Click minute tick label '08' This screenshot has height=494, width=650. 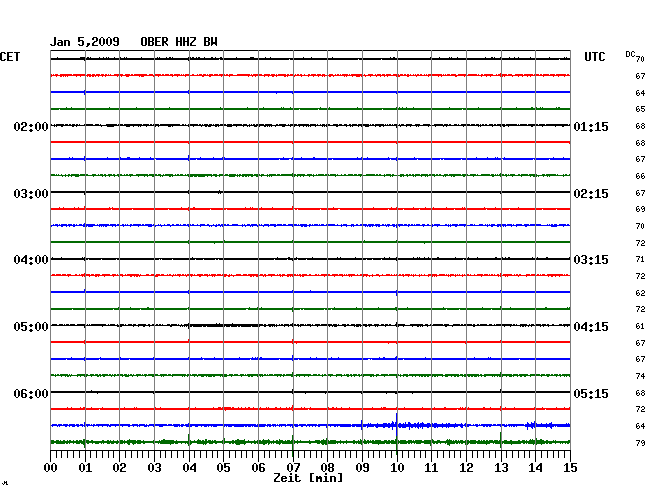327,467
